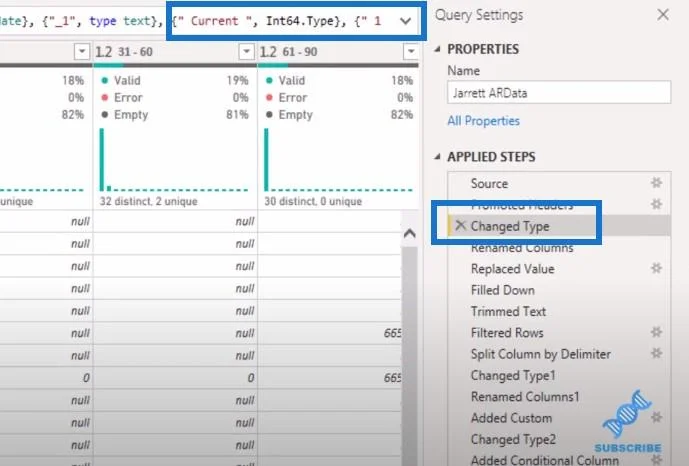689x466 pixels.
Task: Click the distribution bar chart of 61 - 90 column
Action: tap(338, 160)
